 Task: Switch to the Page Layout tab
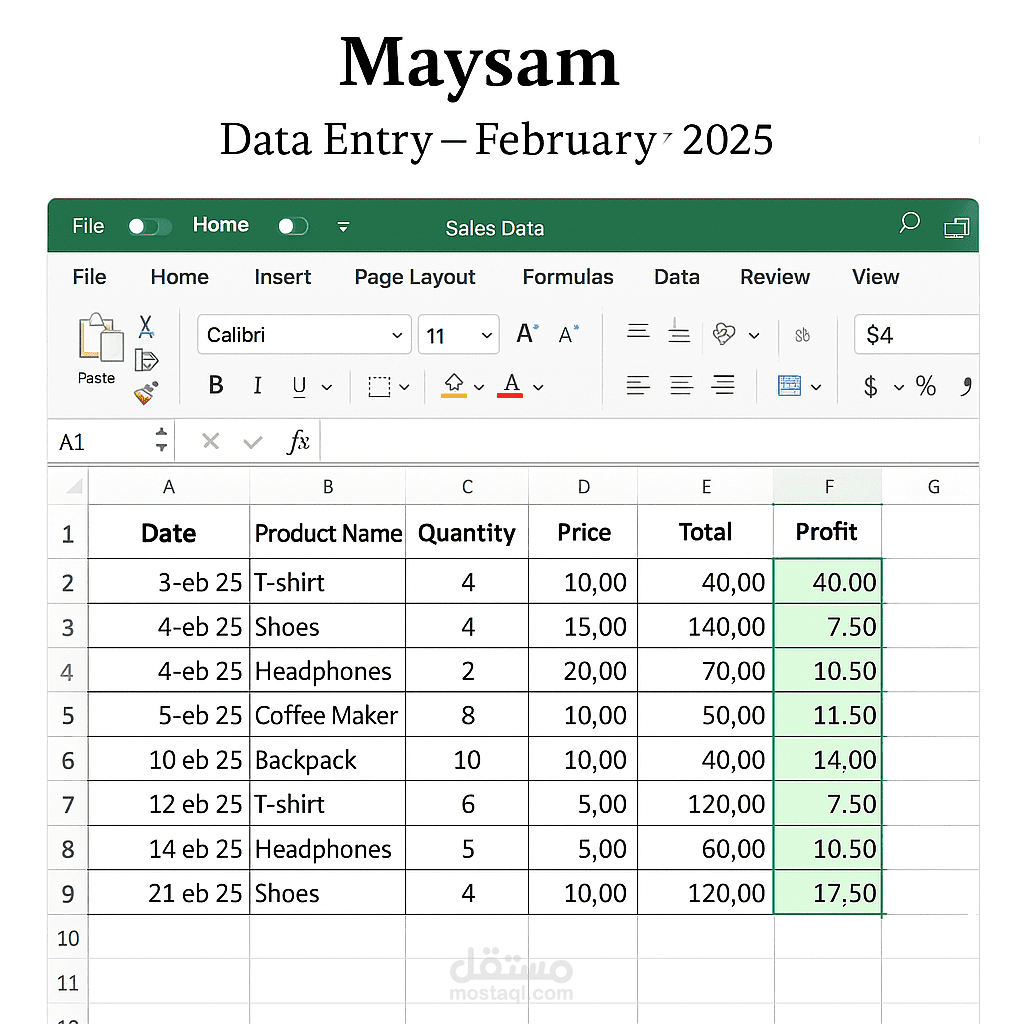pos(415,278)
